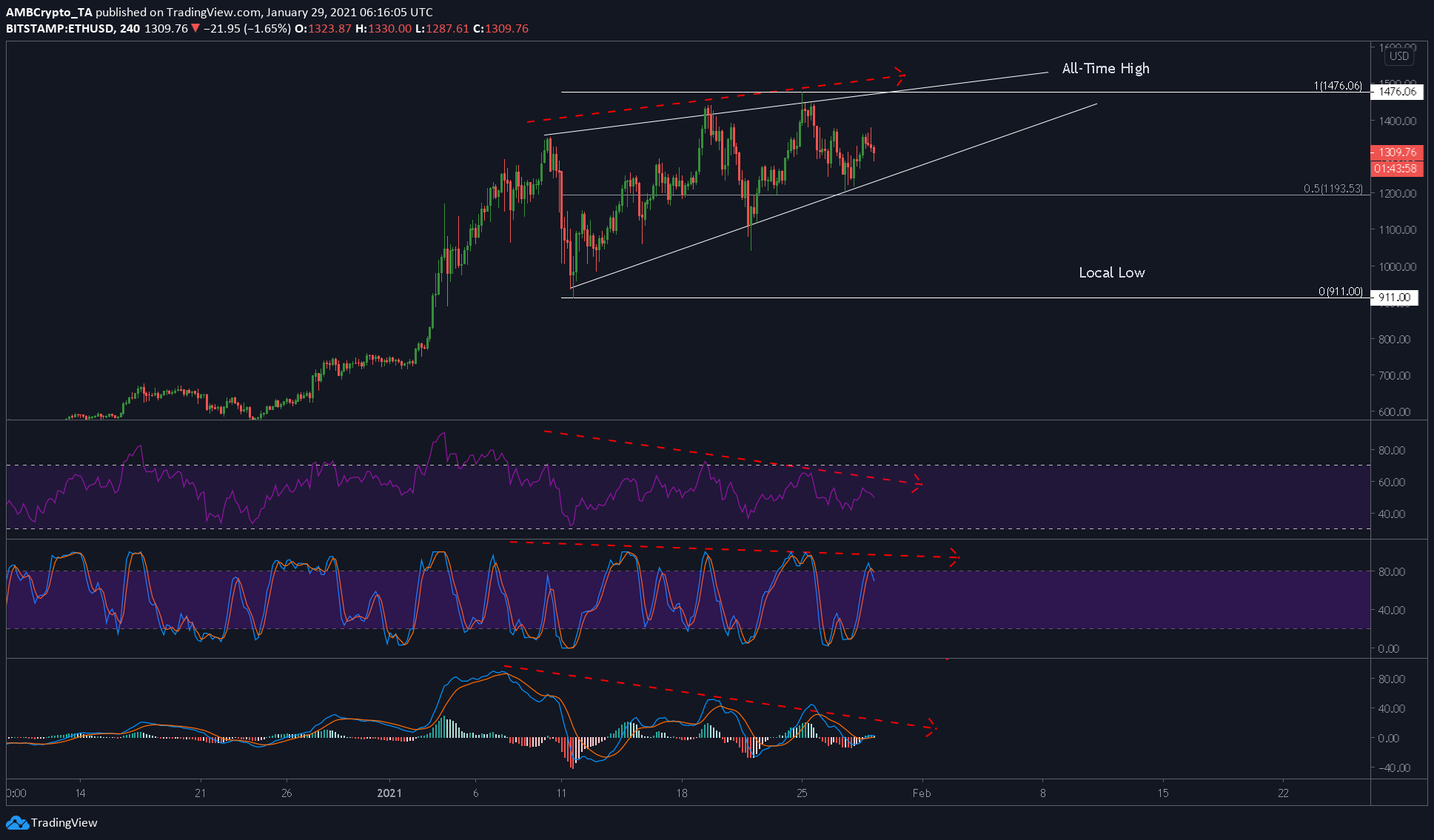
Task: Click the TradingView cloud logo icon
Action: (17, 822)
